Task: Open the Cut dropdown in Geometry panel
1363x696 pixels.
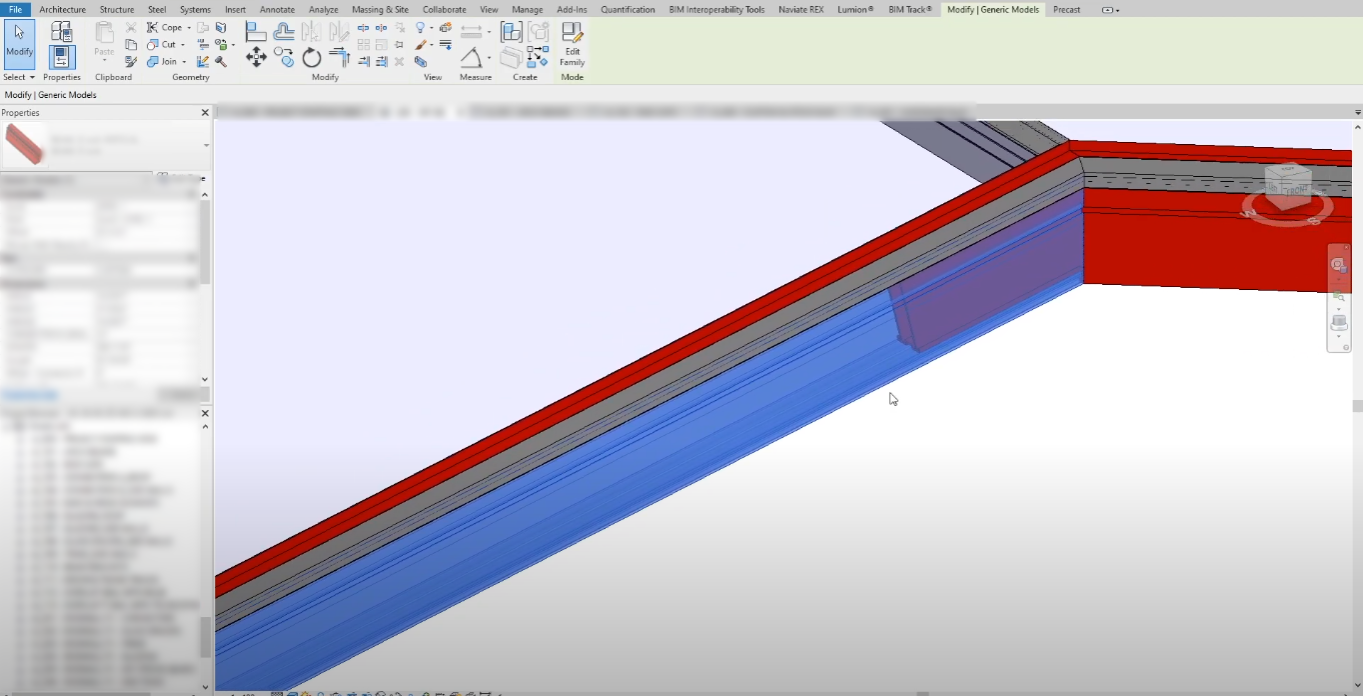Action: coord(182,44)
